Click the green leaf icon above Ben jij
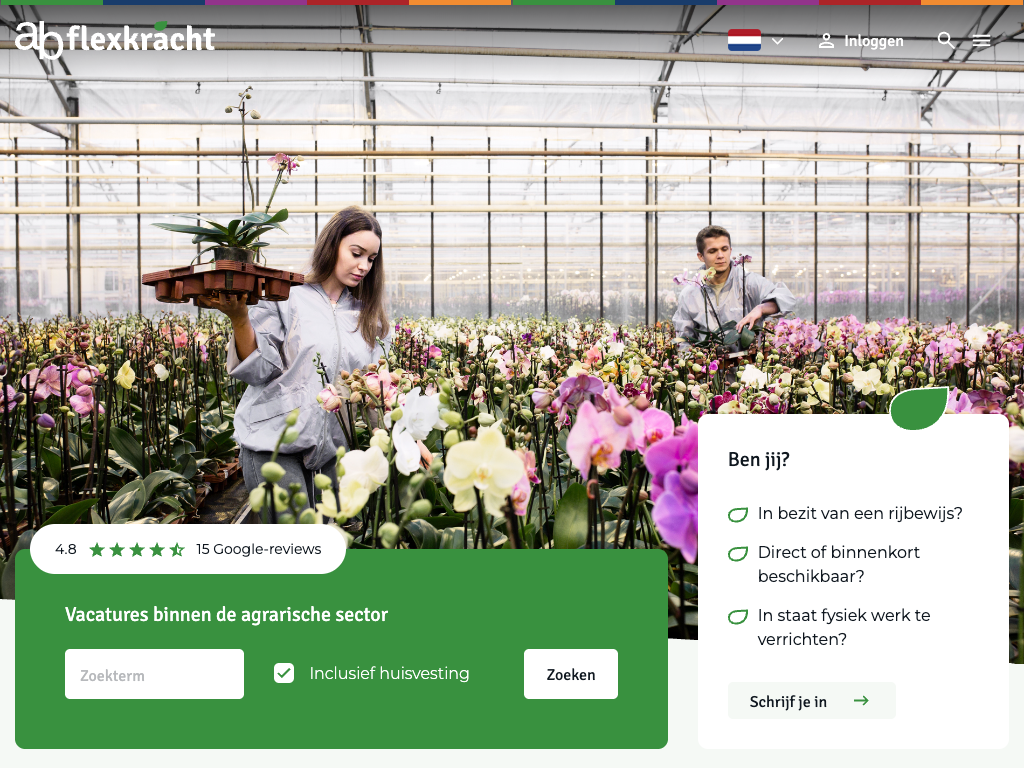The image size is (1024, 768). click(919, 408)
